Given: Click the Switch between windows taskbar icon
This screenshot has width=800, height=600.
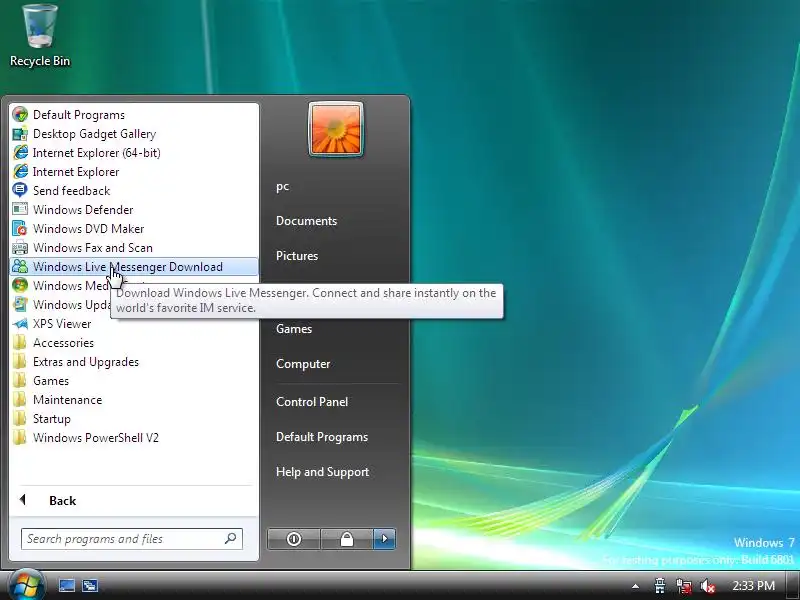Looking at the screenshot, I should [x=90, y=585].
